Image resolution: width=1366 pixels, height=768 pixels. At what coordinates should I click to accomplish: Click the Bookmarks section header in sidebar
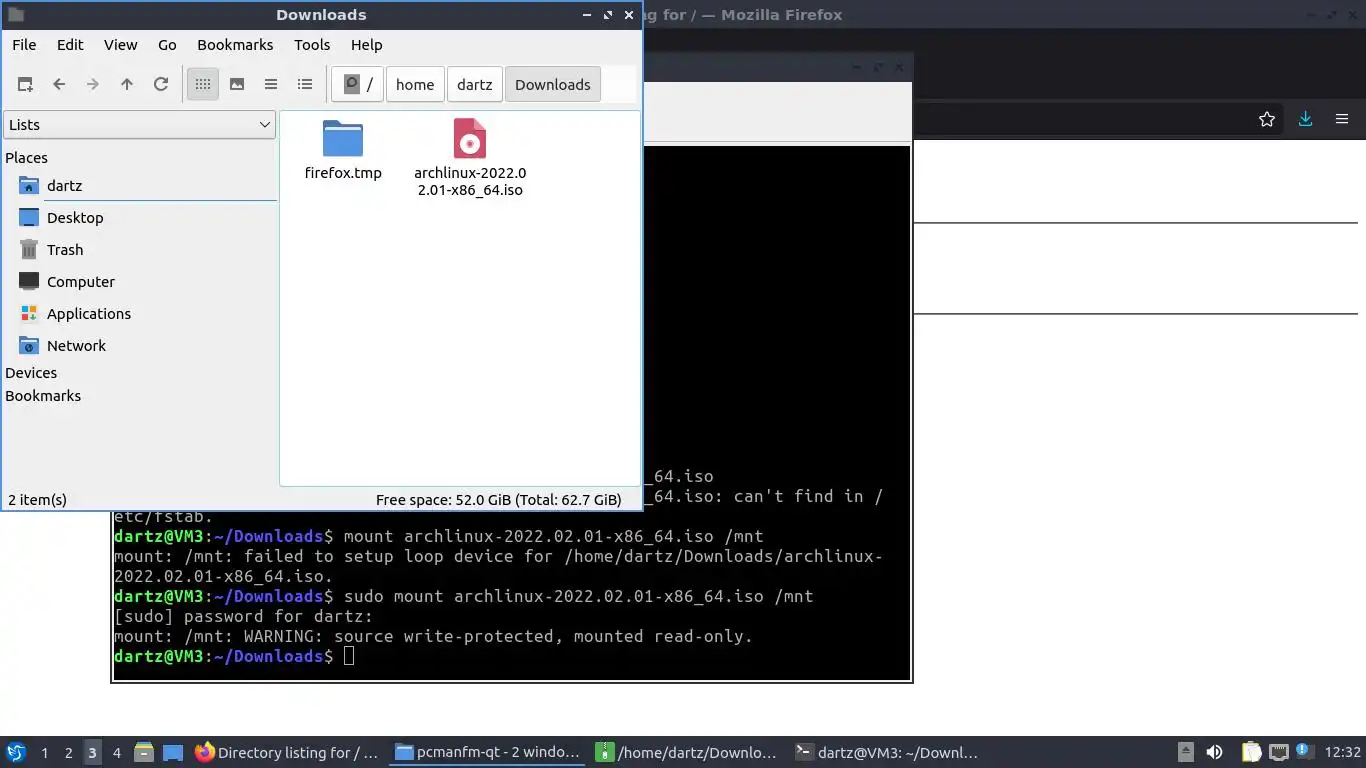pyautogui.click(x=43, y=396)
